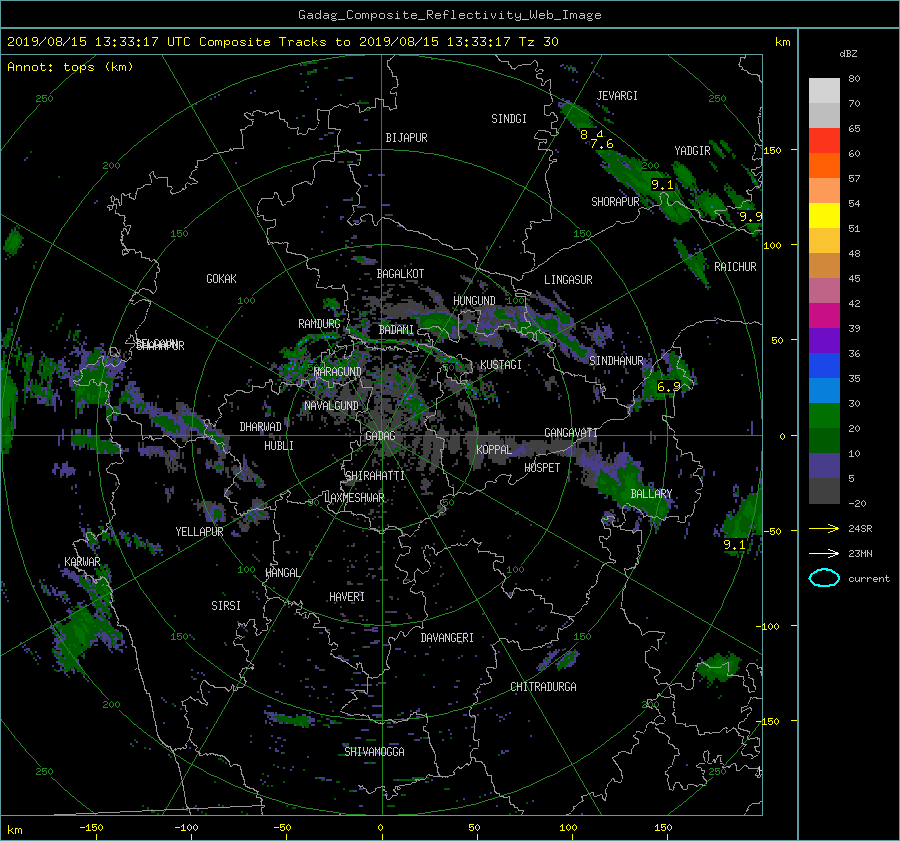The image size is (900, 841).
Task: Click the NARAGUND city label
Action: [x=338, y=372]
